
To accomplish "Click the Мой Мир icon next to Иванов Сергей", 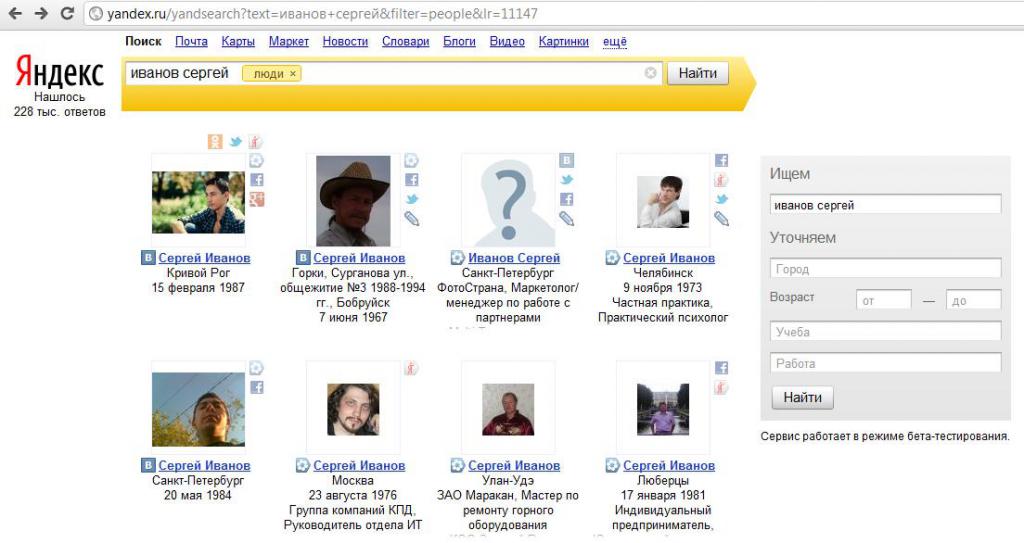I will pyautogui.click(x=458, y=257).
